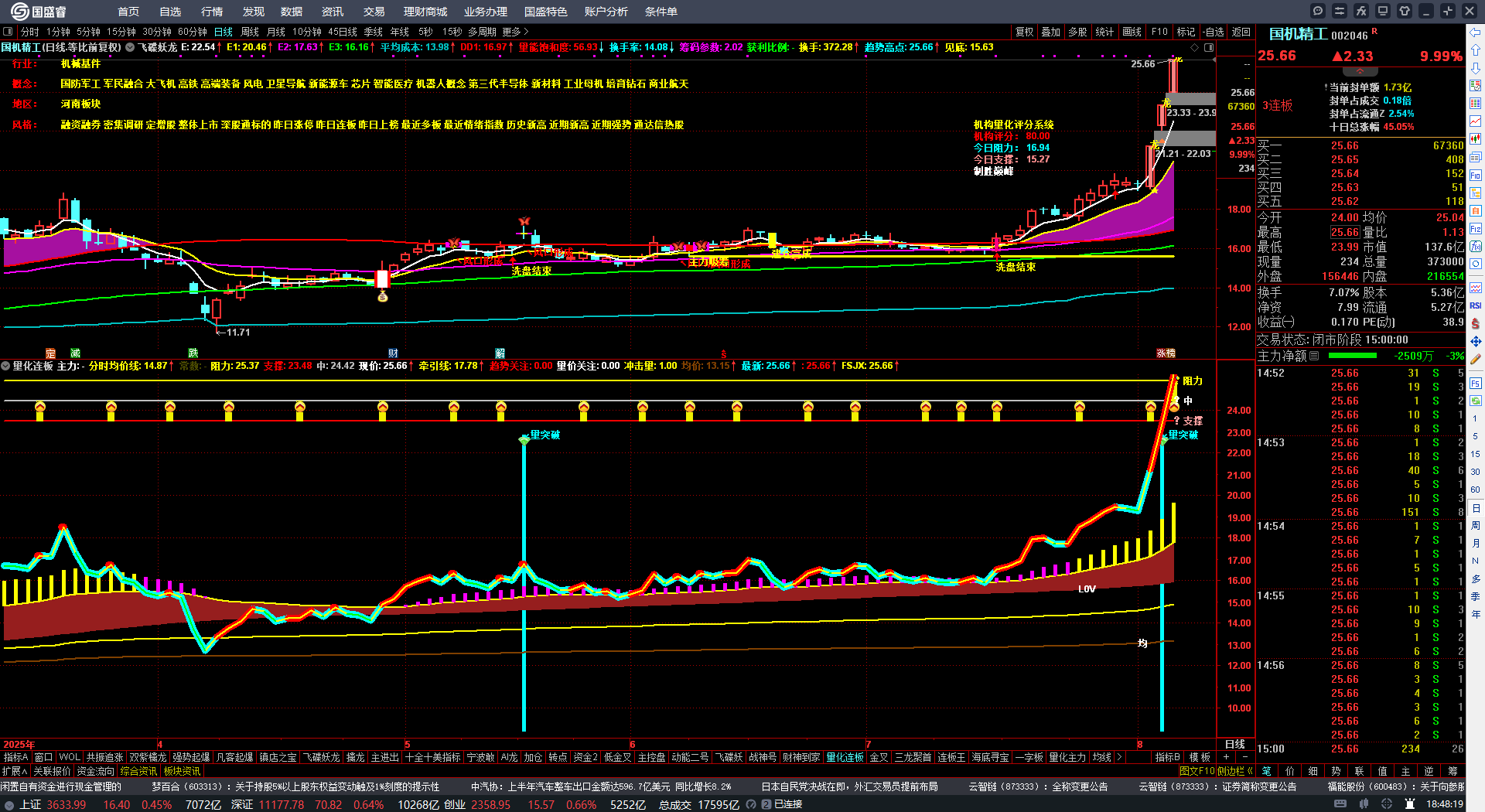Expand the 扩展 panel at bottom left
The width and height of the screenshot is (1485, 812).
[x=15, y=771]
